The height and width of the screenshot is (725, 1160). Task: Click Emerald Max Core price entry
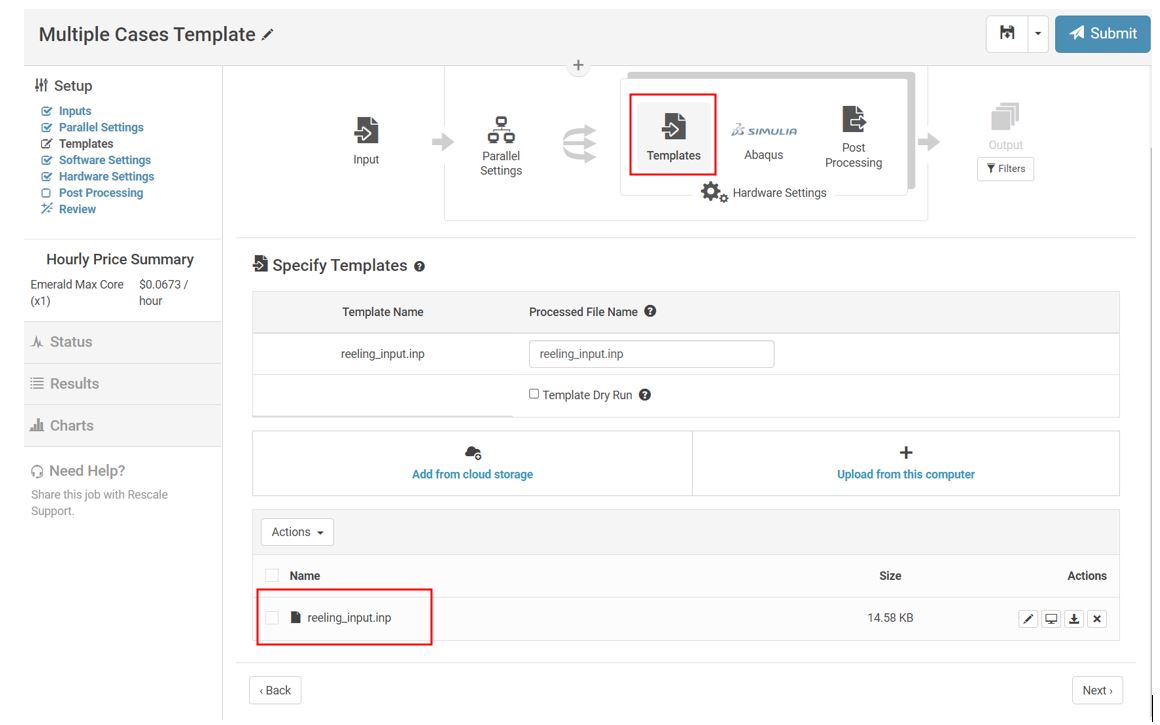[77, 292]
